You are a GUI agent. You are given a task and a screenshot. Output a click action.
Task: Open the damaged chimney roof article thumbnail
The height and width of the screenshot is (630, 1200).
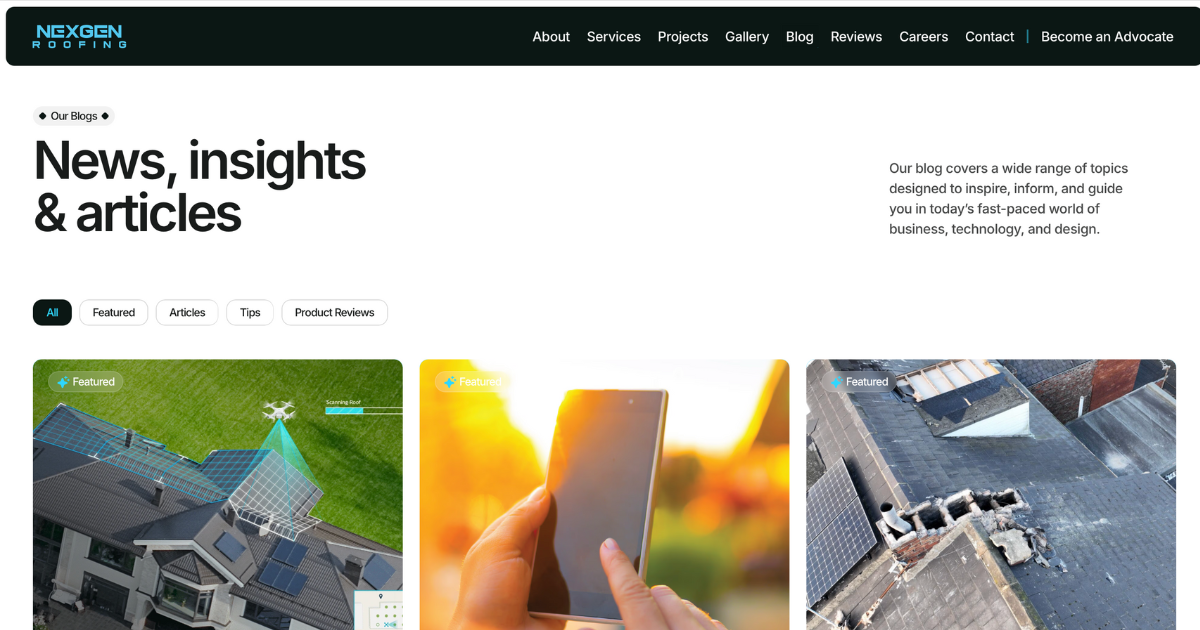click(x=991, y=495)
